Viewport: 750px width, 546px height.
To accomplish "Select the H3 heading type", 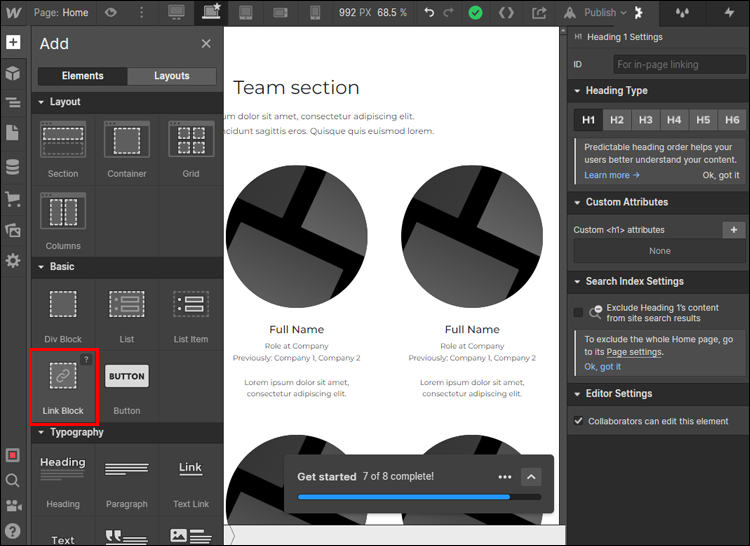I will 646,120.
